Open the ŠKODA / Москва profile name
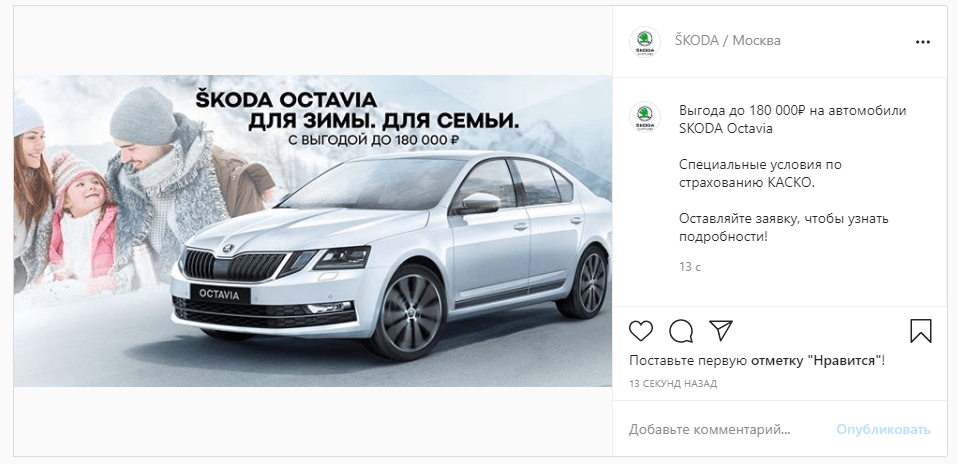 coord(728,40)
